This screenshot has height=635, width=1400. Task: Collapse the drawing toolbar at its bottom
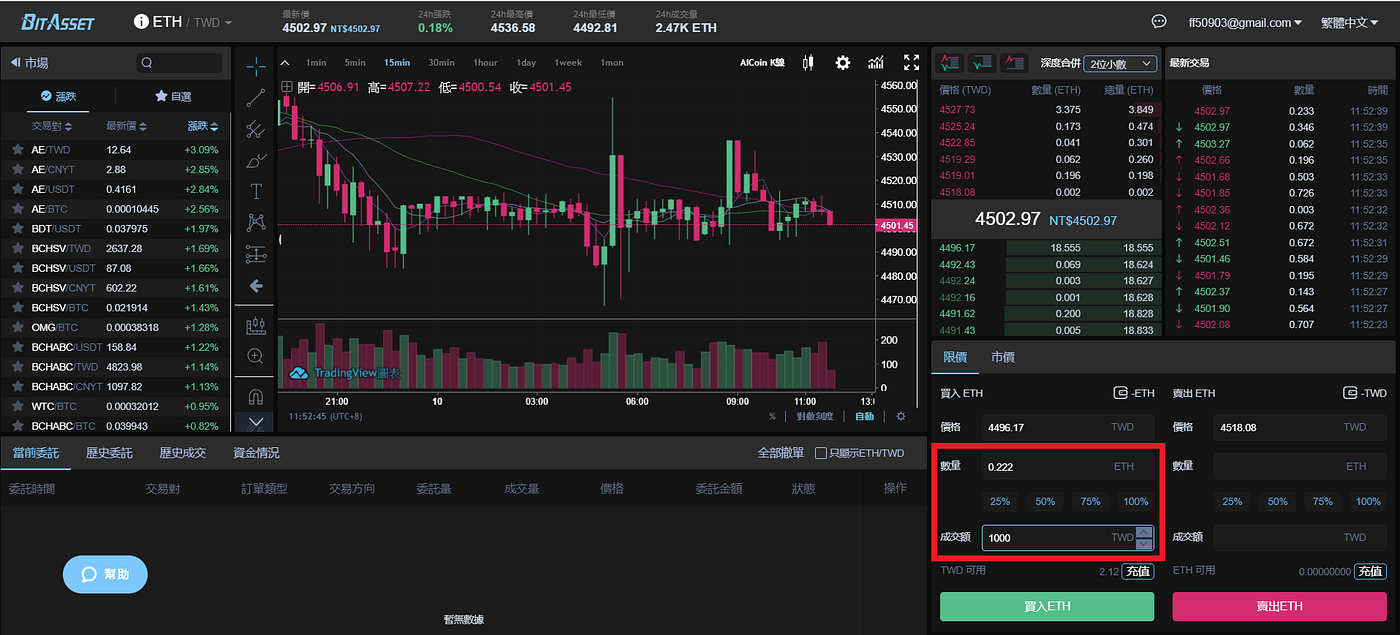coord(256,422)
